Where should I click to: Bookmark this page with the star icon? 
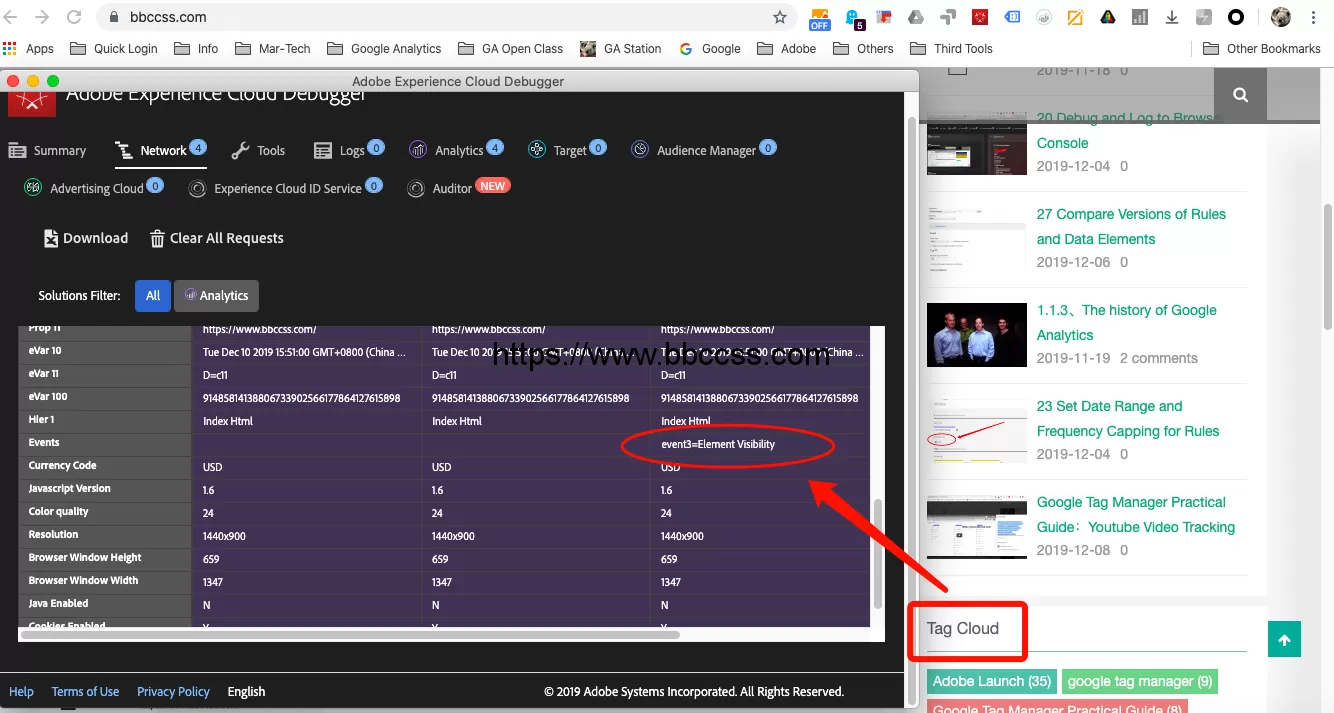780,17
